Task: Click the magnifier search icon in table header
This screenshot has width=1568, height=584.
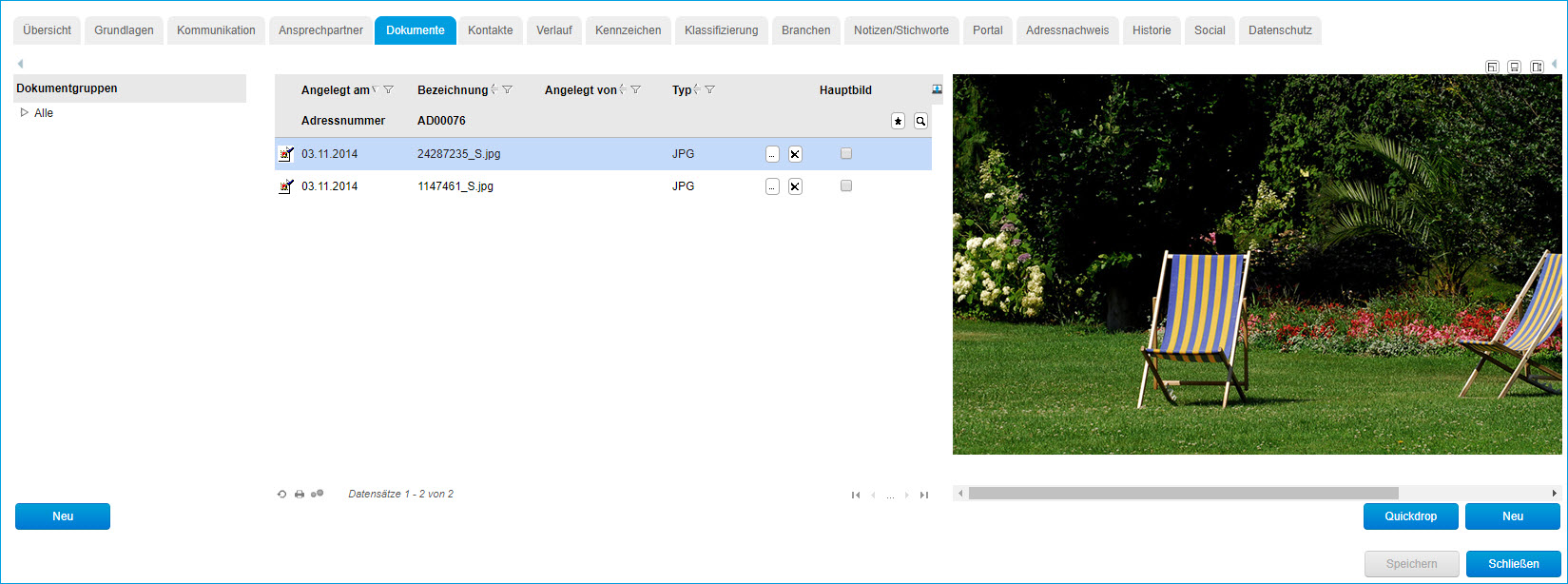Action: point(920,121)
